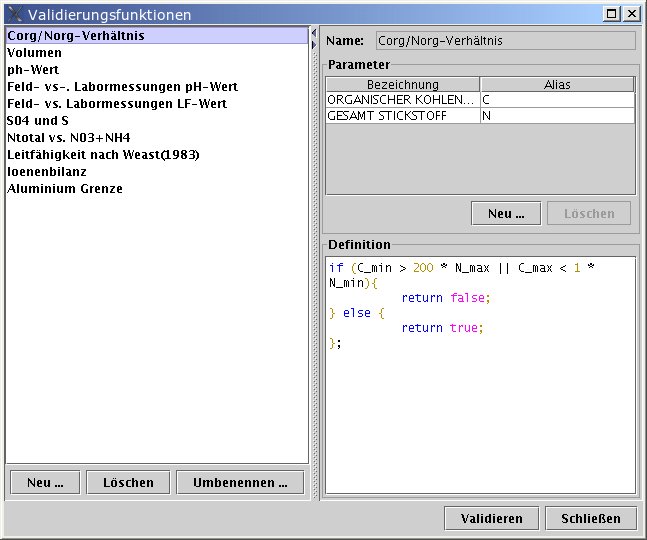
Task: Select SO4 und S entry
Action: (157, 120)
